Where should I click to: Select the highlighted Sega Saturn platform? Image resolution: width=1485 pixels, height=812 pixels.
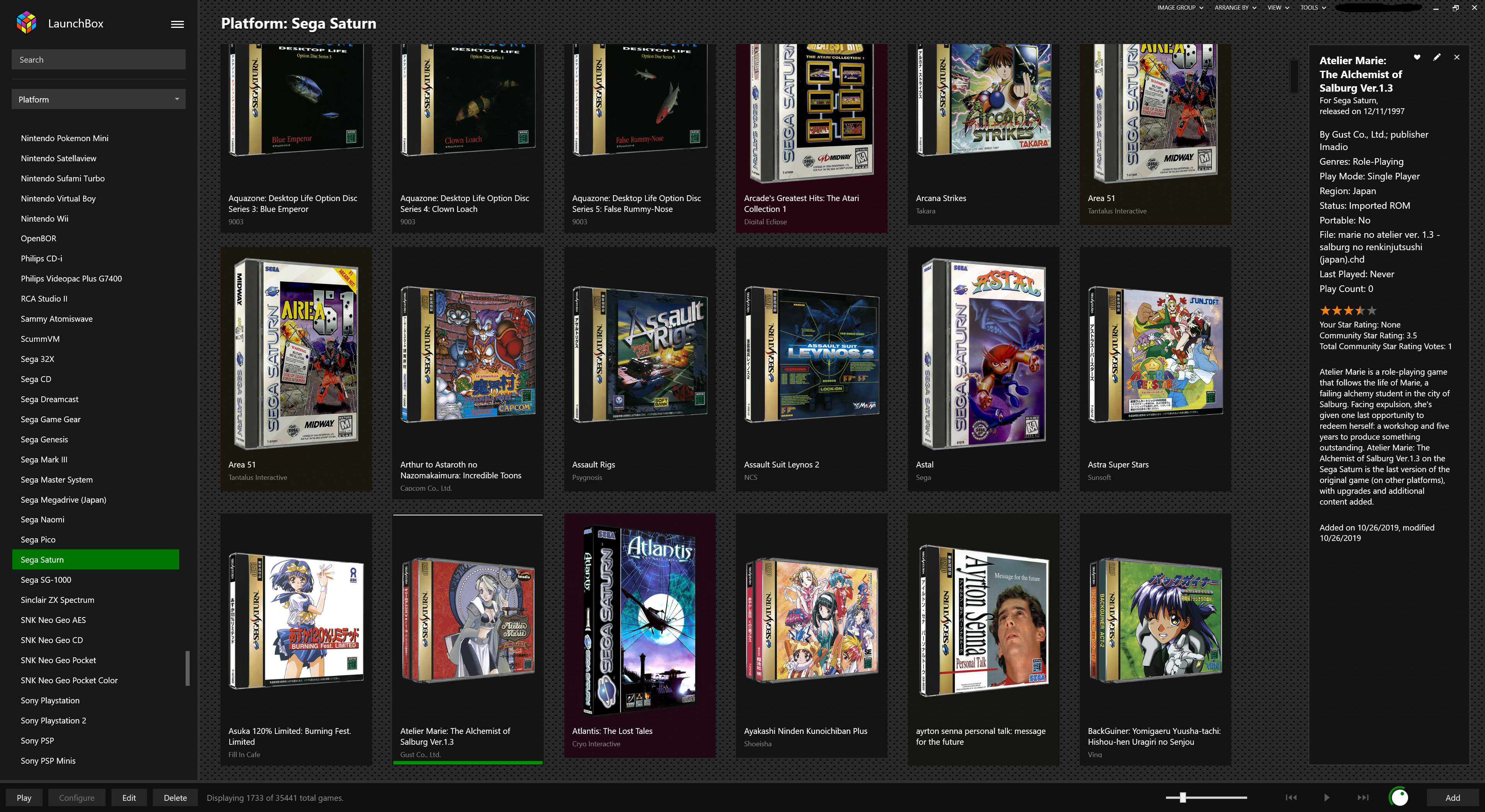pyautogui.click(x=96, y=560)
